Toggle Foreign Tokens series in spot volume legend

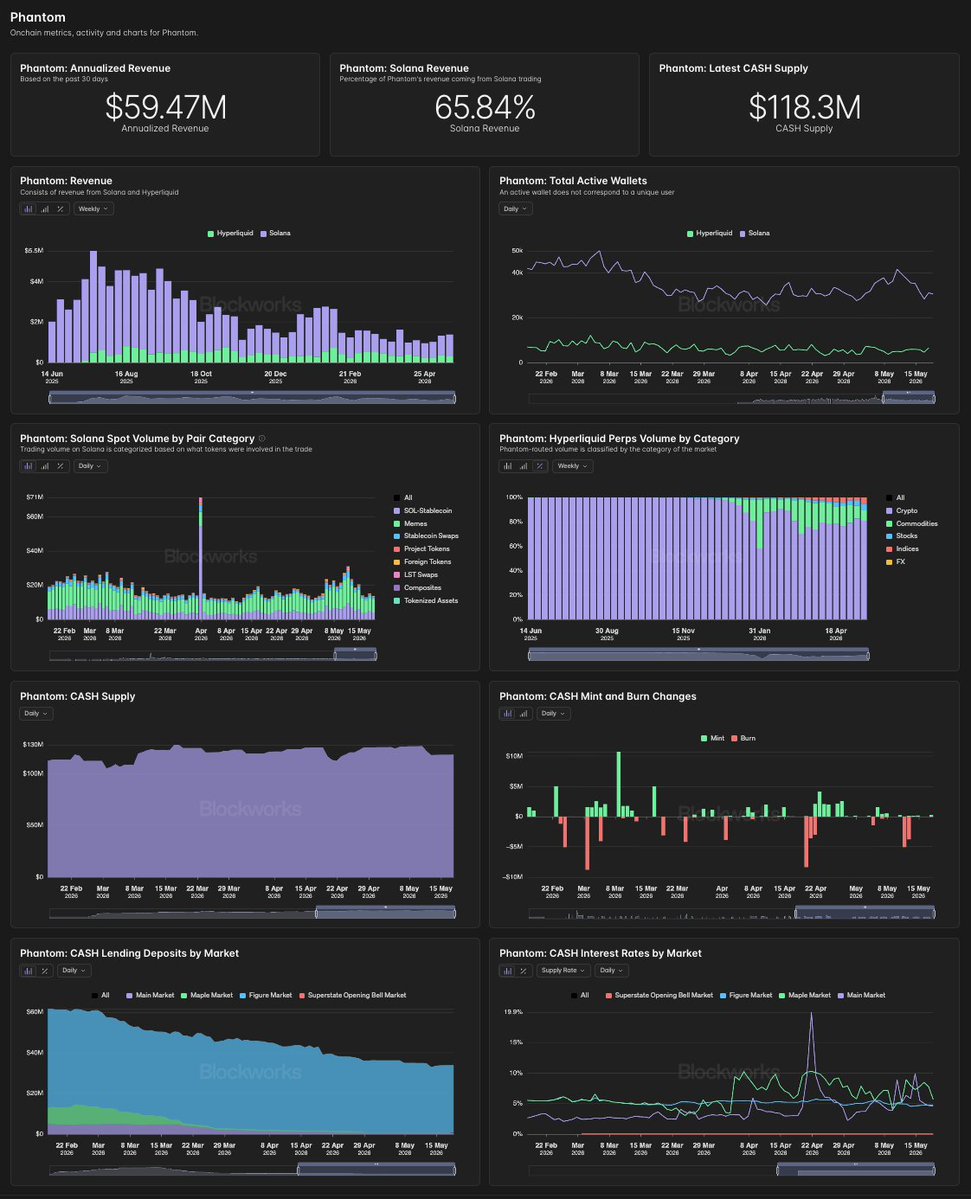[422, 562]
